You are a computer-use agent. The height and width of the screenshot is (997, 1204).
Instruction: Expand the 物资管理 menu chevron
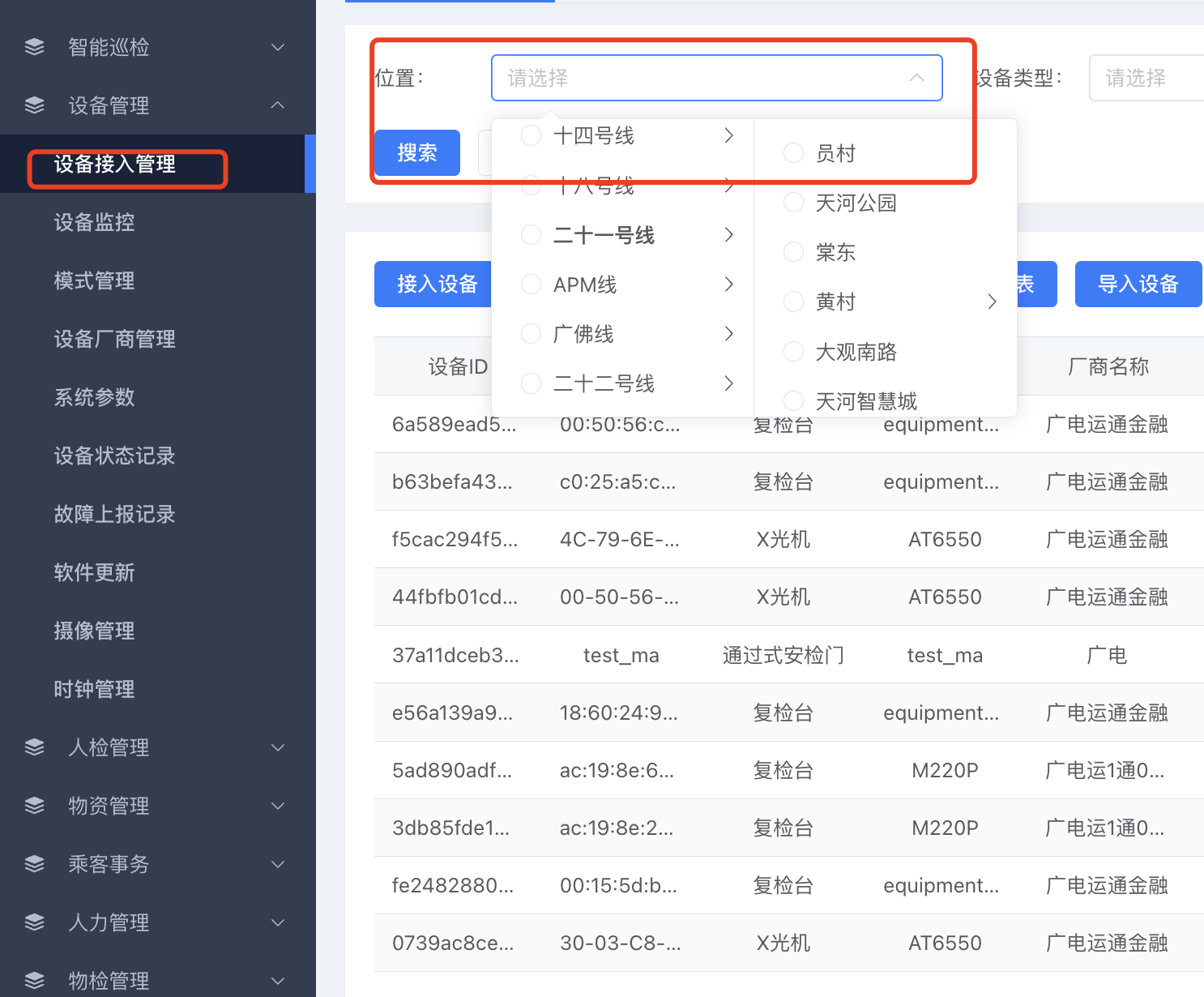tap(278, 806)
